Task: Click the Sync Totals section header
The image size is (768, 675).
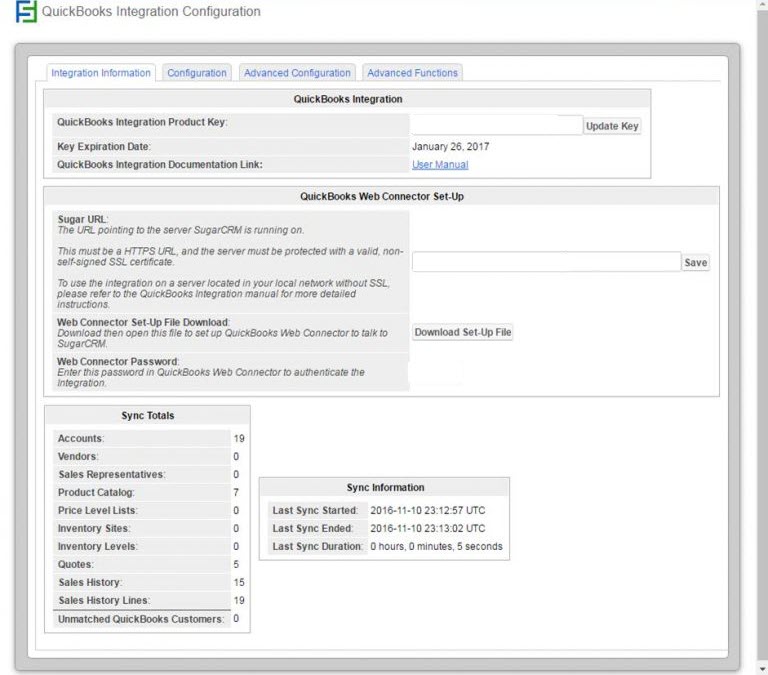Action: (x=147, y=416)
